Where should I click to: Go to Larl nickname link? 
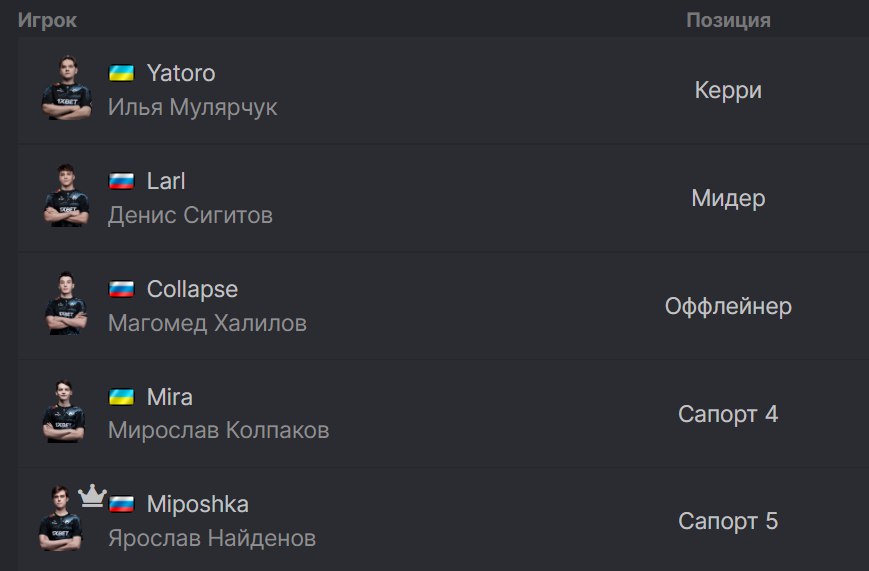166,181
